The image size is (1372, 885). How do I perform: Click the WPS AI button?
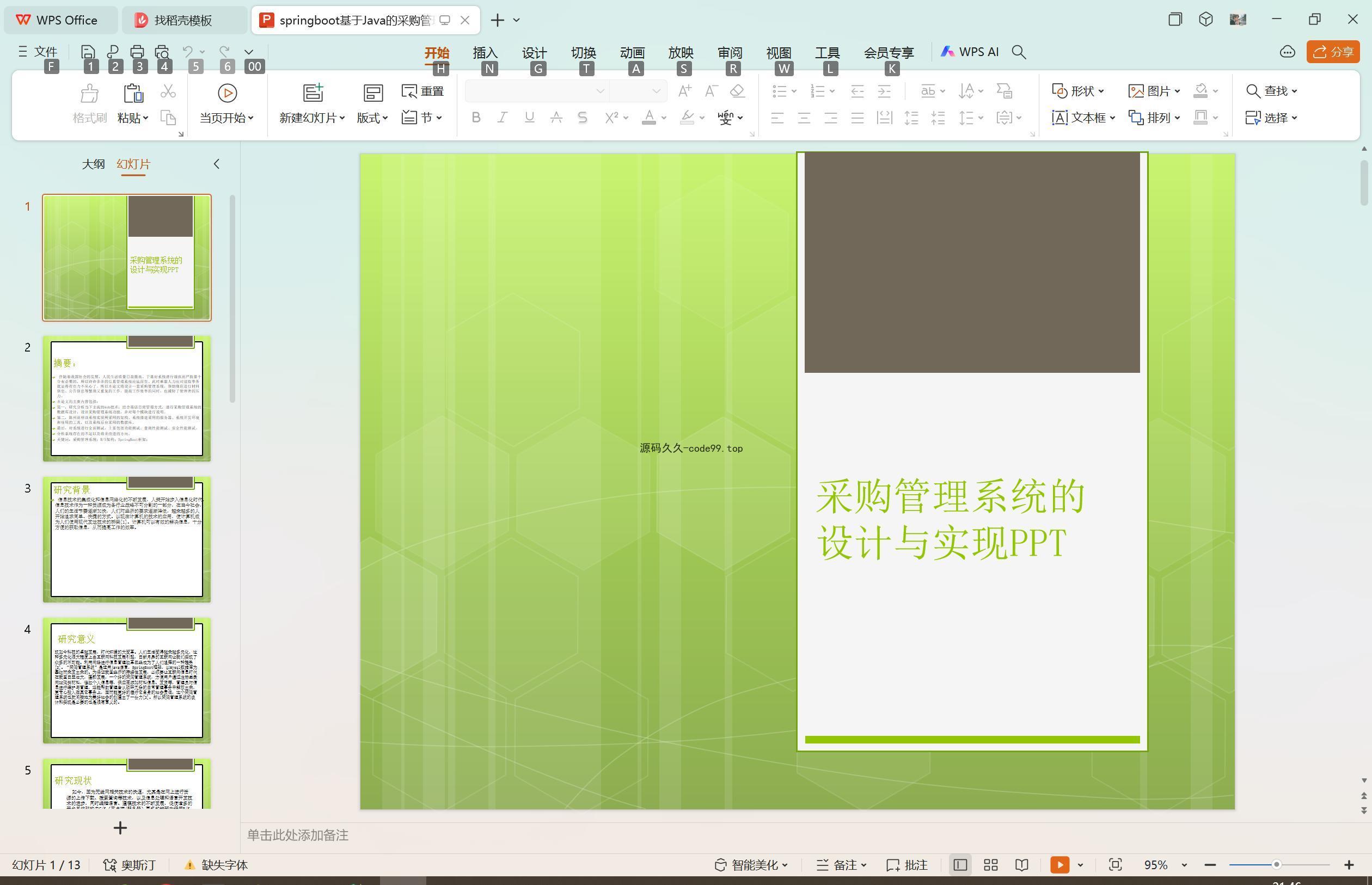coord(970,52)
